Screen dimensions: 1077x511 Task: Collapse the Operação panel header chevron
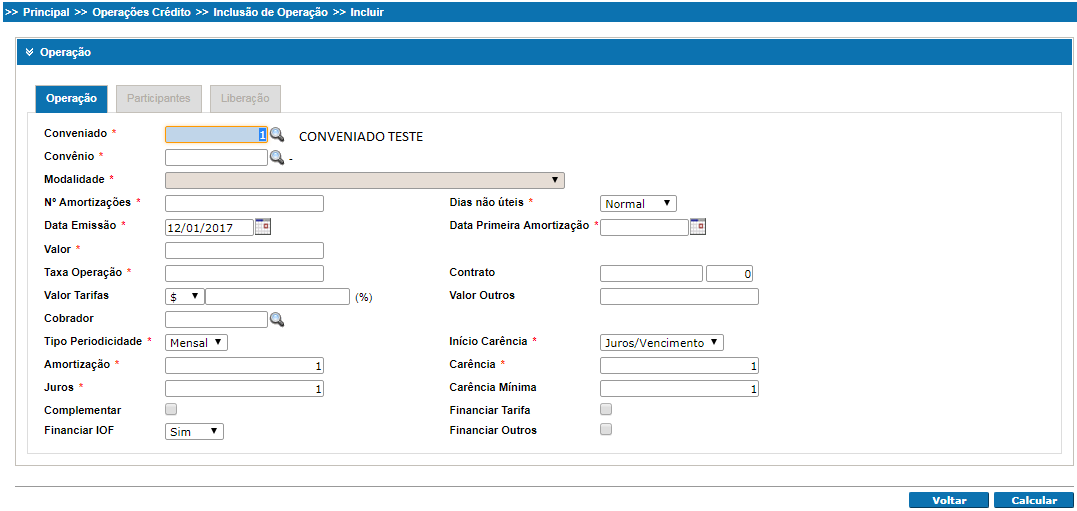tap(30, 52)
